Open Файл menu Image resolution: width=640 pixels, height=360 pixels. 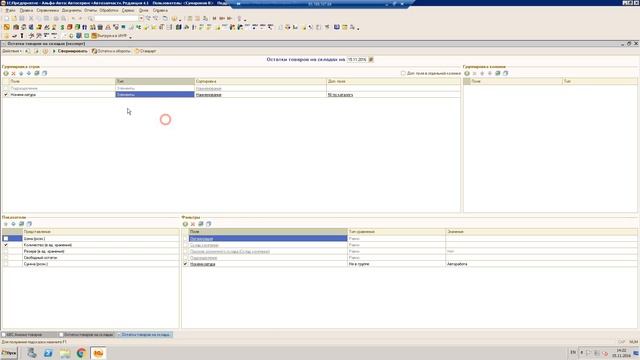(10, 10)
